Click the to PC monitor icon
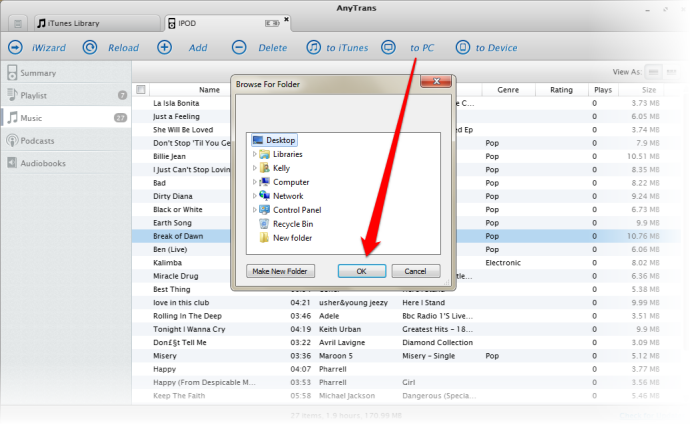 click(x=388, y=47)
